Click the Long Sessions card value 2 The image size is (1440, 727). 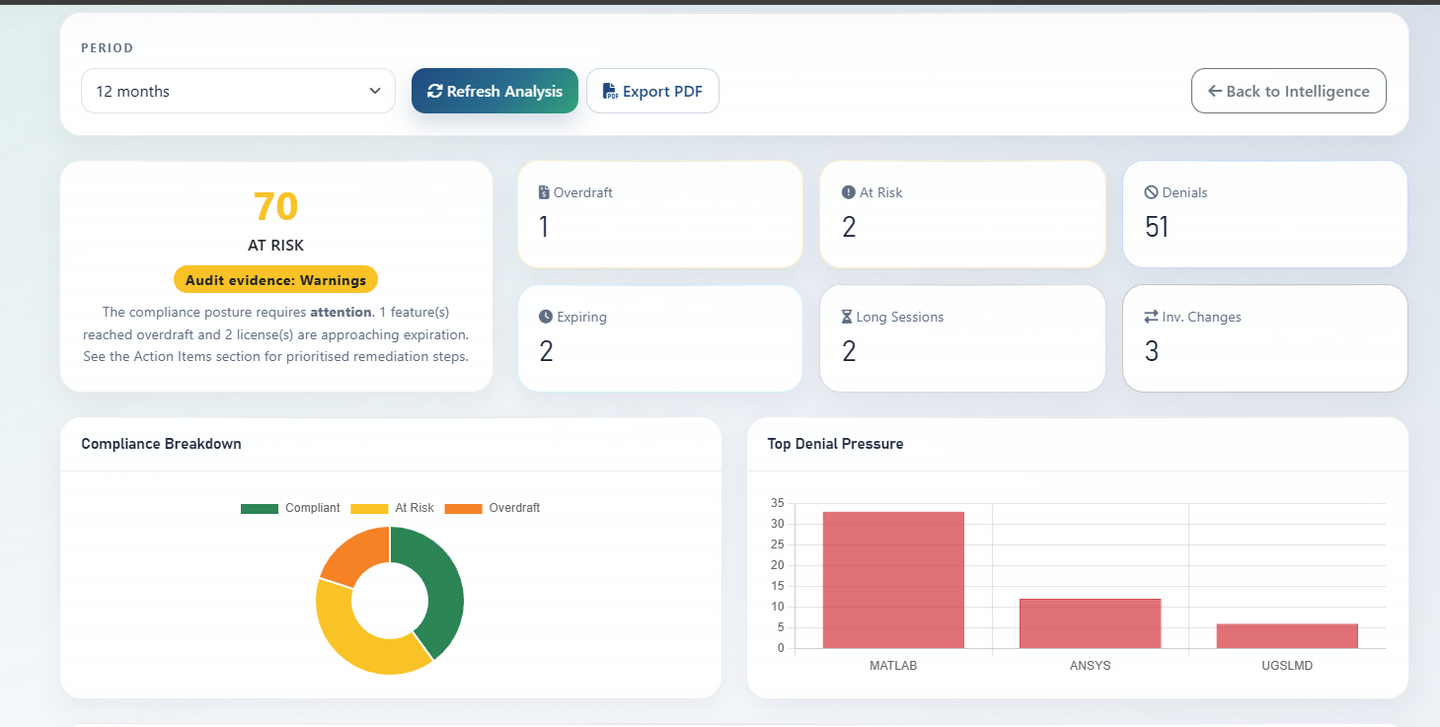point(849,351)
